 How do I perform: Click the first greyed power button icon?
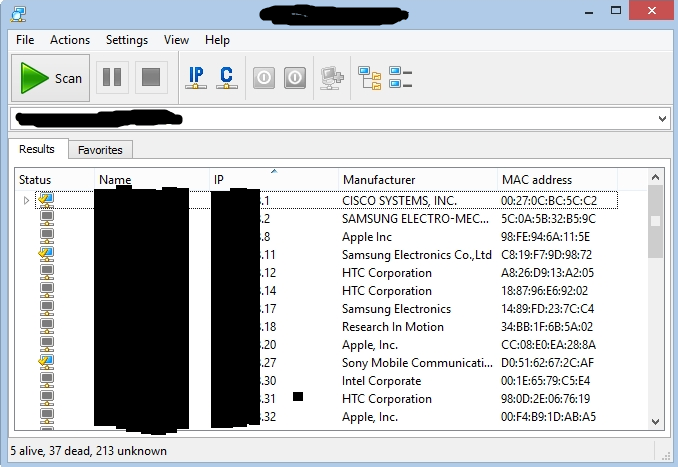pos(264,78)
